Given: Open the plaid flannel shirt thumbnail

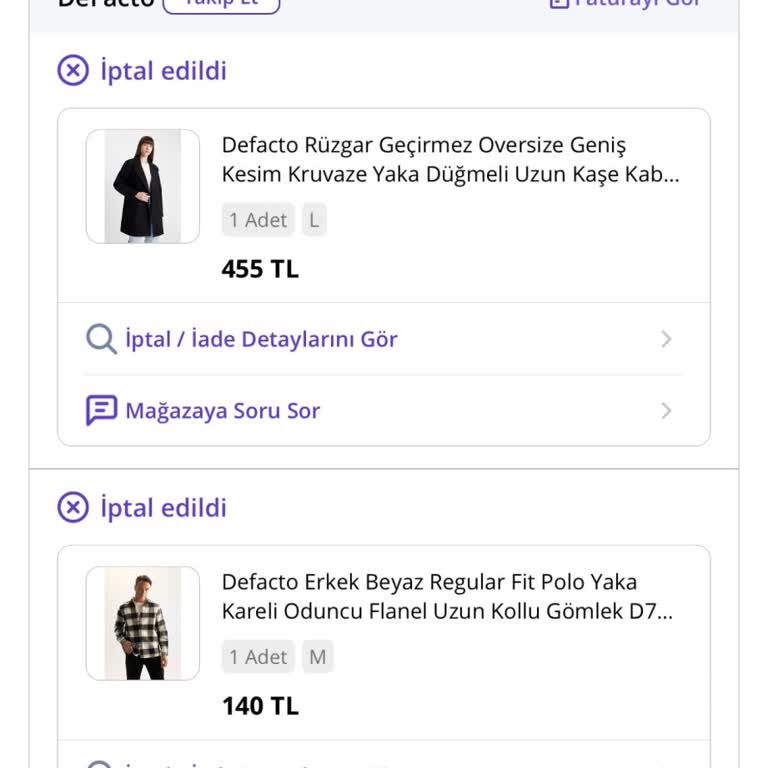Looking at the screenshot, I should point(143,623).
